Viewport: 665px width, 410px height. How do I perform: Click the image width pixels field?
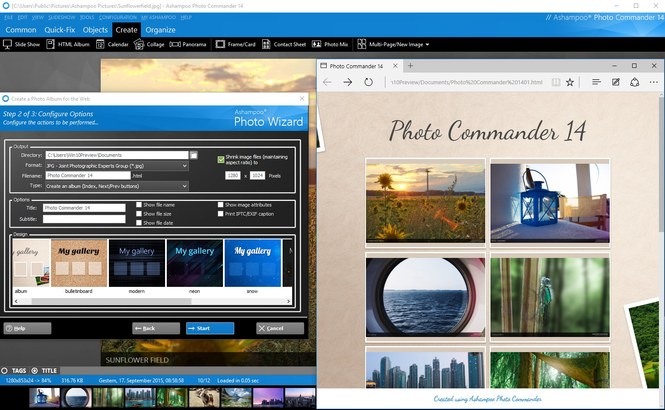pos(232,176)
